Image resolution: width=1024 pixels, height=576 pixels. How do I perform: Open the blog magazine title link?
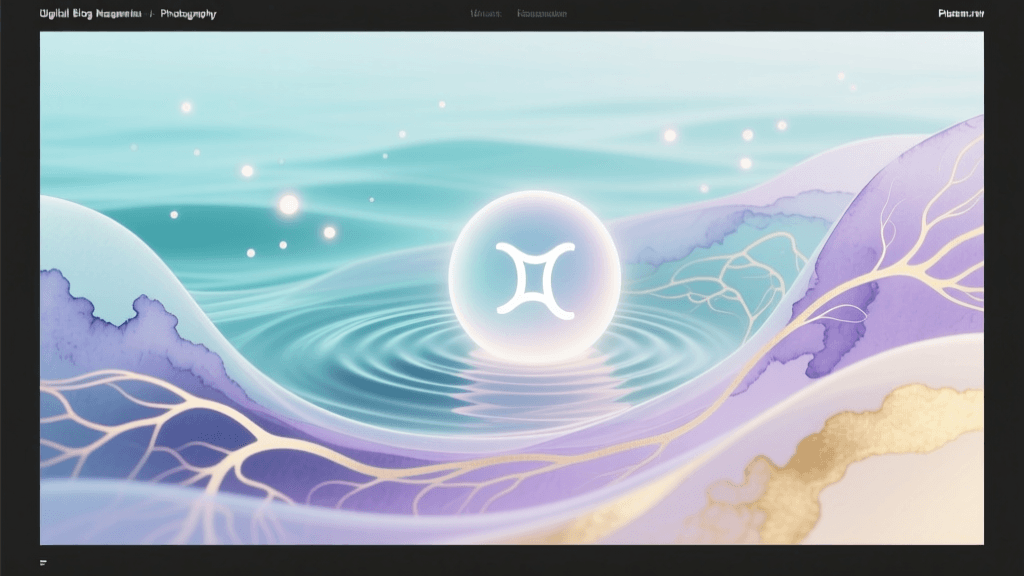90,14
